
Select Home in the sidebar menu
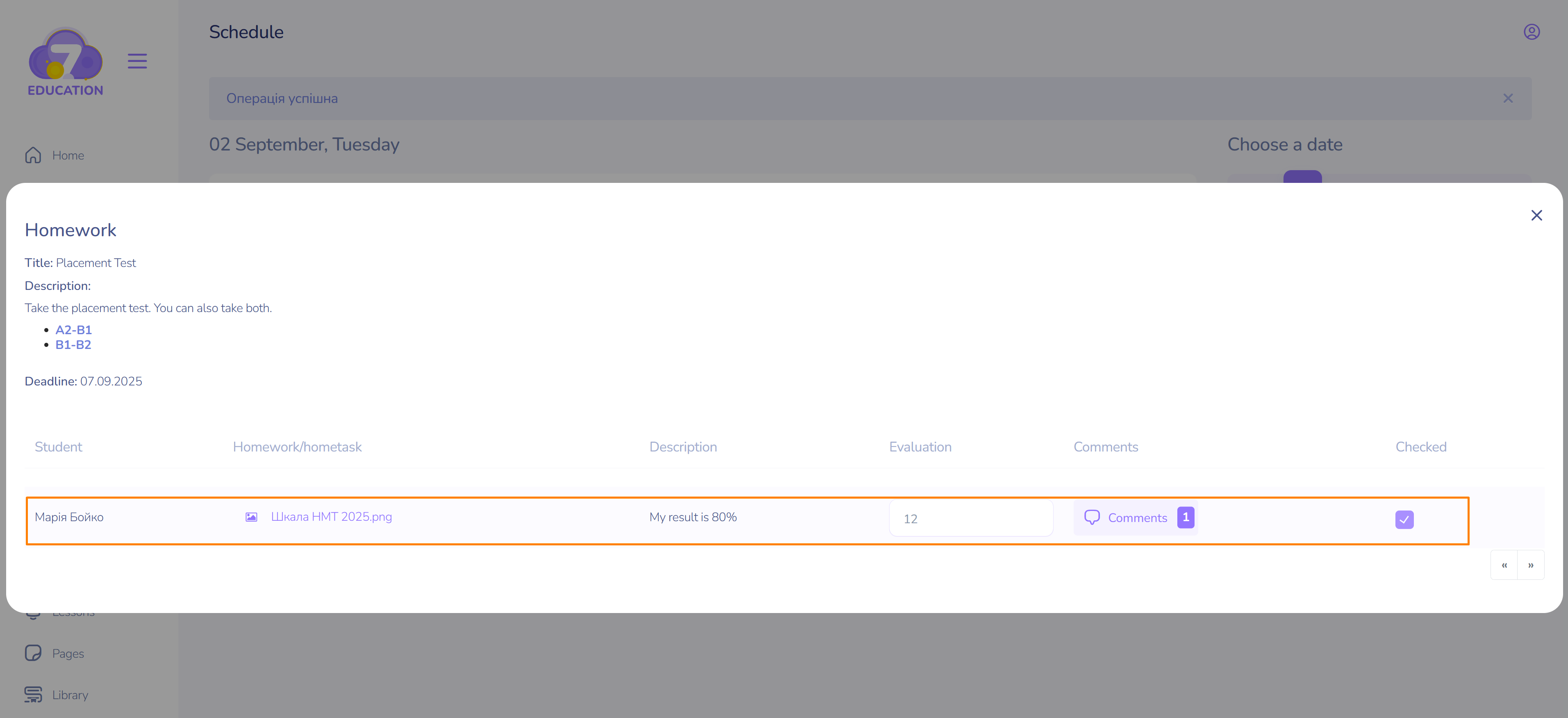tap(68, 155)
